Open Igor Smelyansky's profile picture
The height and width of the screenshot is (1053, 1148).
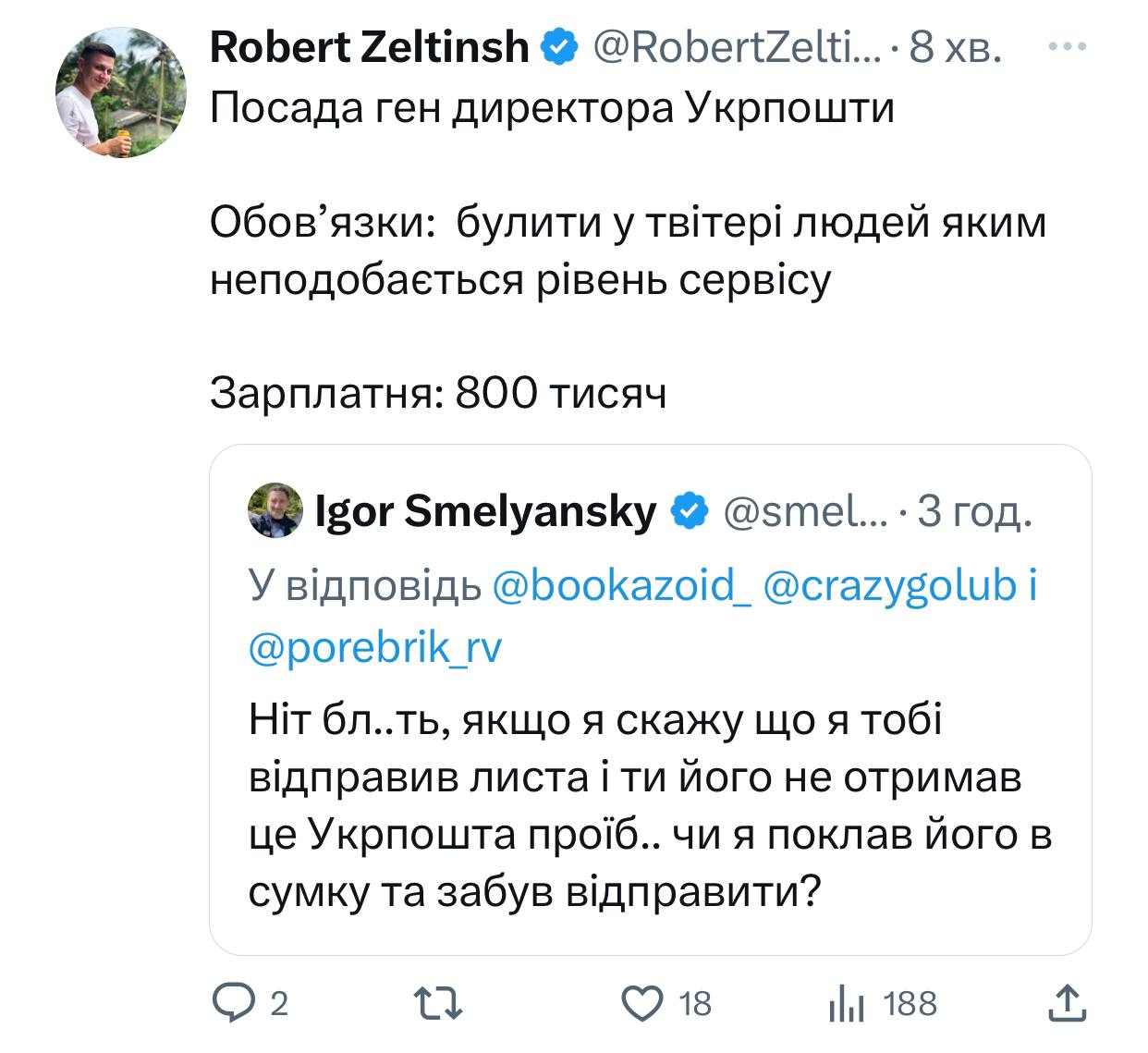275,508
